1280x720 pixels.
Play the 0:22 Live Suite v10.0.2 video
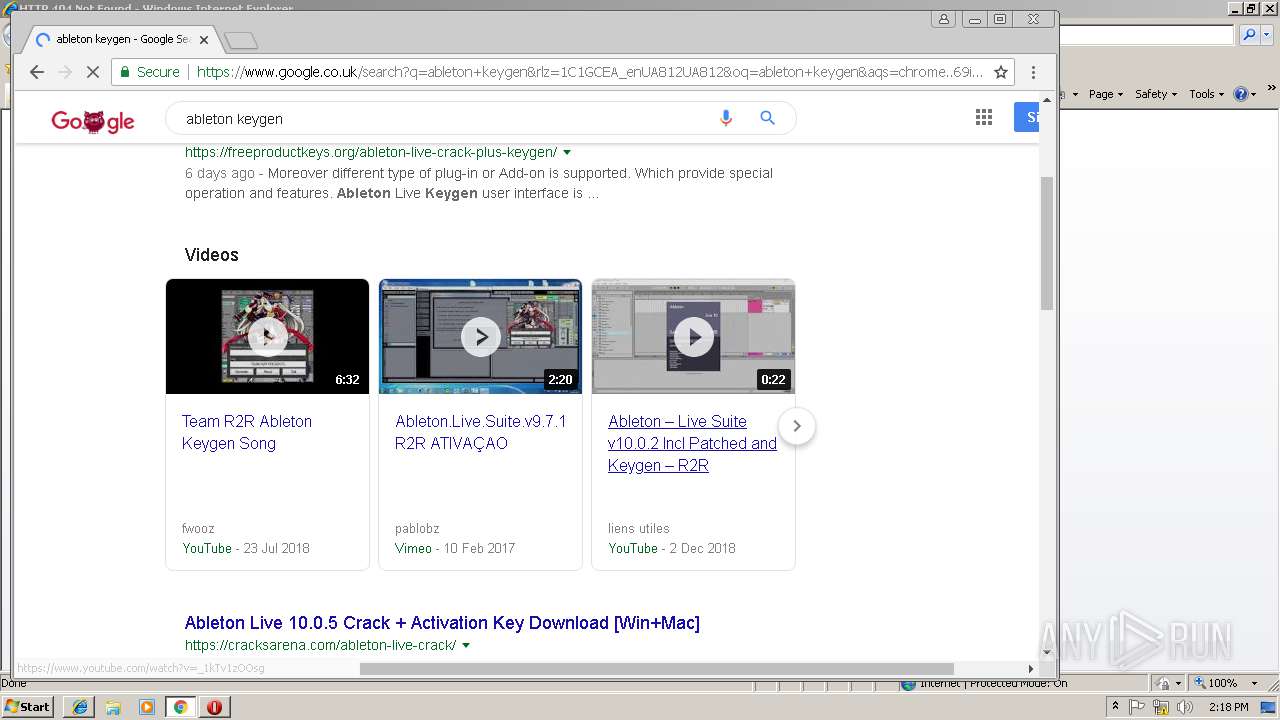(693, 336)
